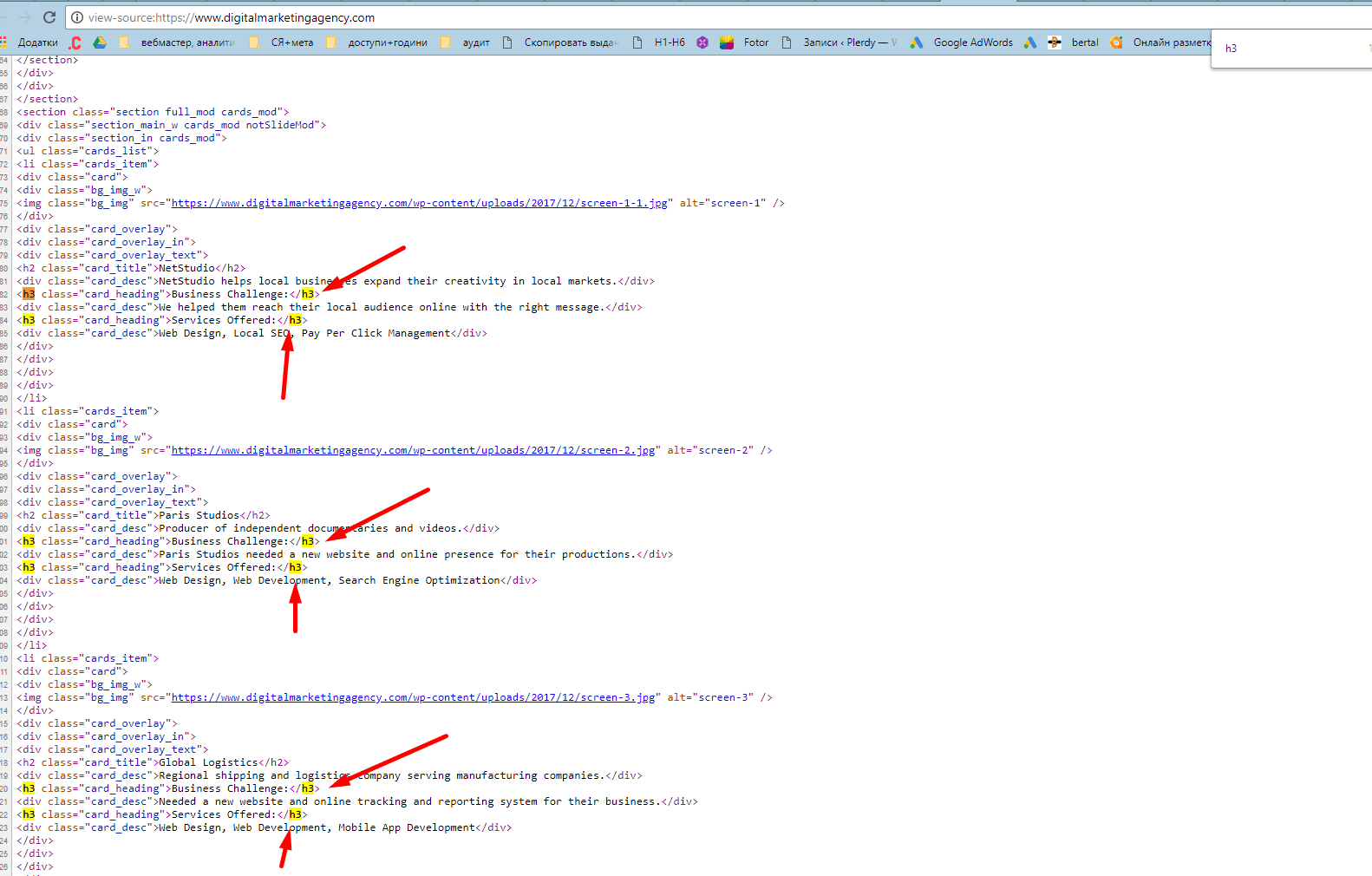
Task: Open the red C bookmark icon
Action: click(x=75, y=42)
